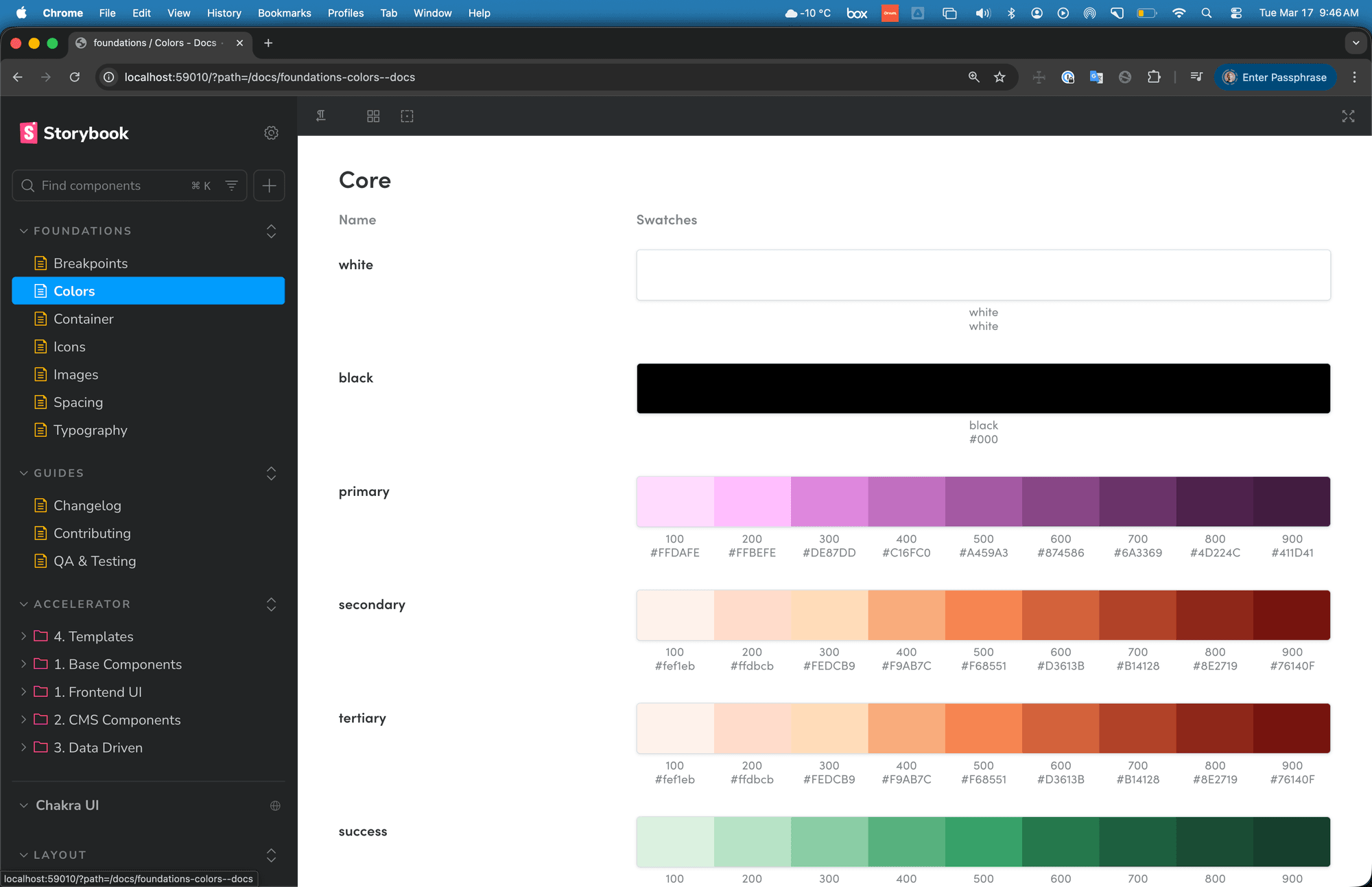Click the create new story plus button
1372x887 pixels.
tap(269, 185)
